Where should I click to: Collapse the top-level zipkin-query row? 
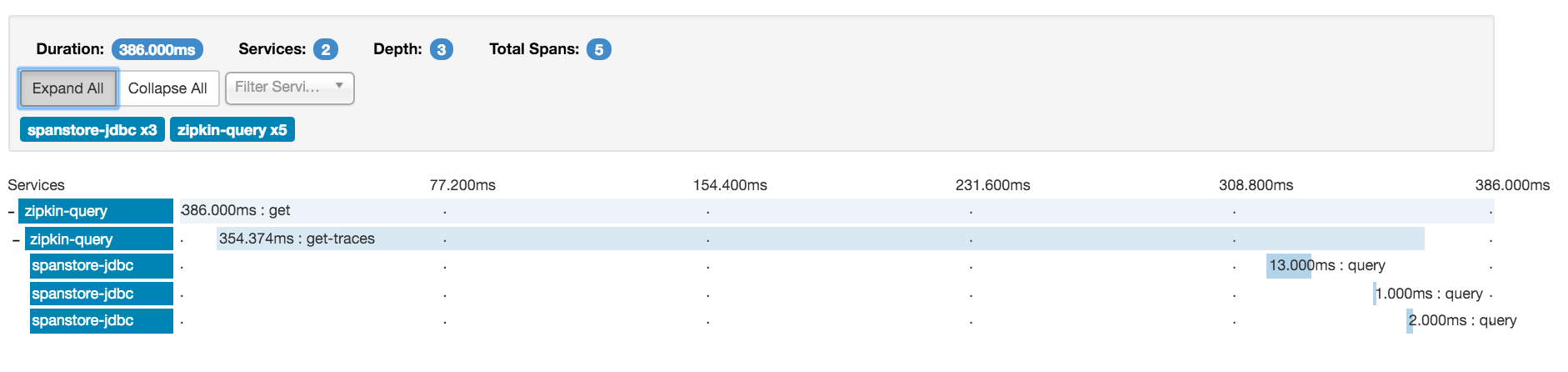pyautogui.click(x=11, y=212)
